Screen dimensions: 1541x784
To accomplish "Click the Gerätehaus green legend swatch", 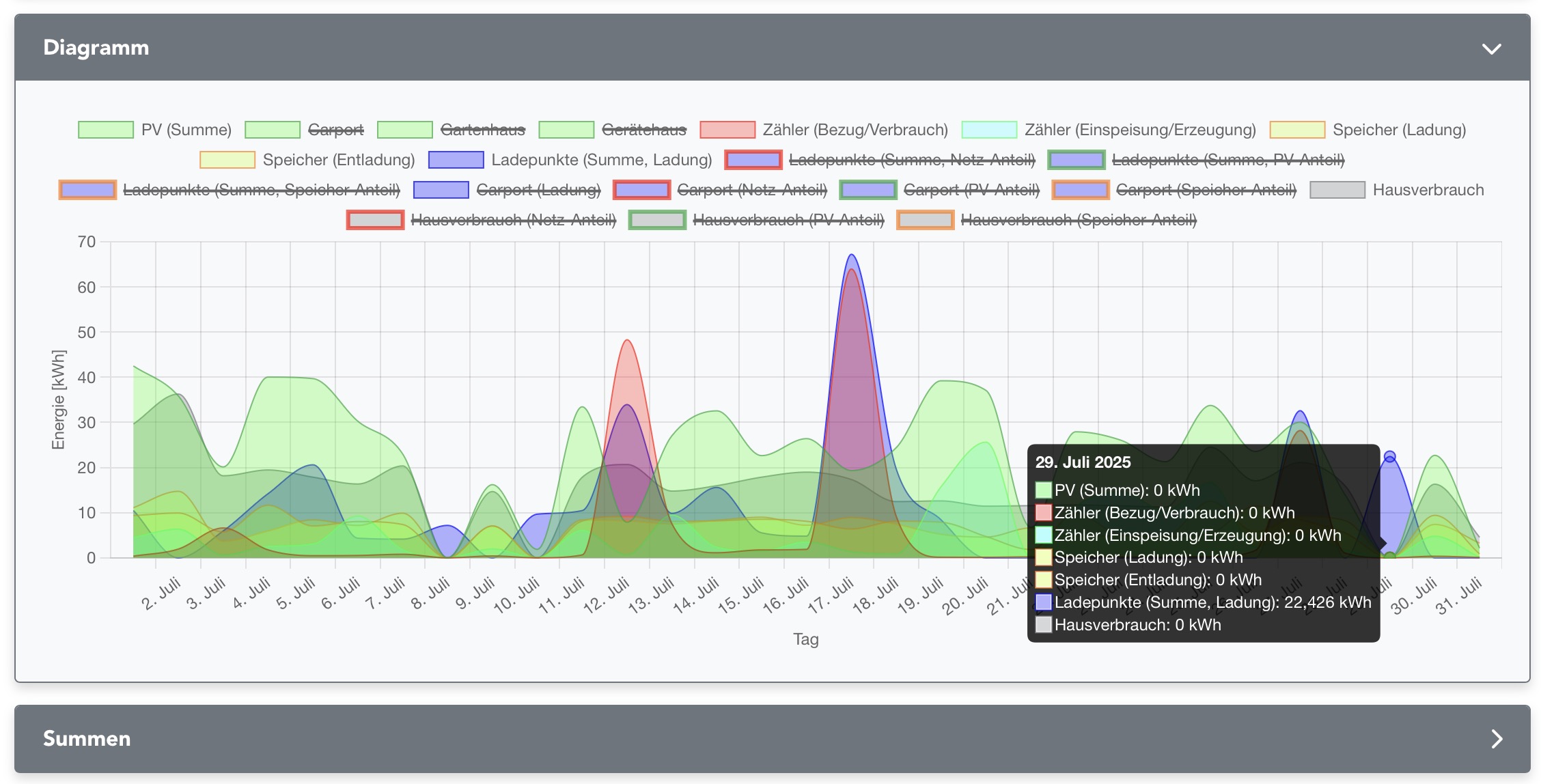I will 566,130.
